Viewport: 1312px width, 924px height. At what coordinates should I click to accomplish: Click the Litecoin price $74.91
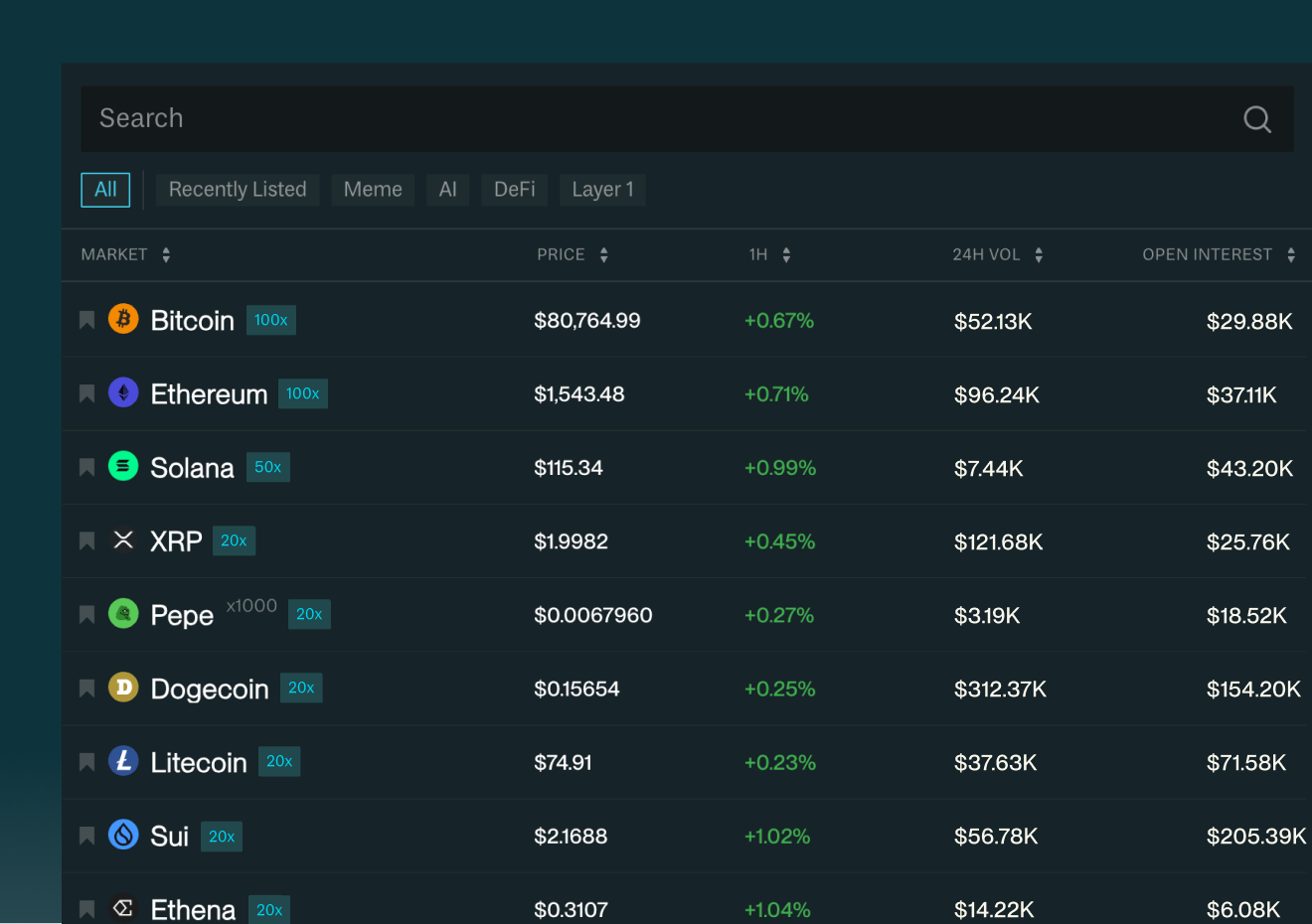click(563, 763)
